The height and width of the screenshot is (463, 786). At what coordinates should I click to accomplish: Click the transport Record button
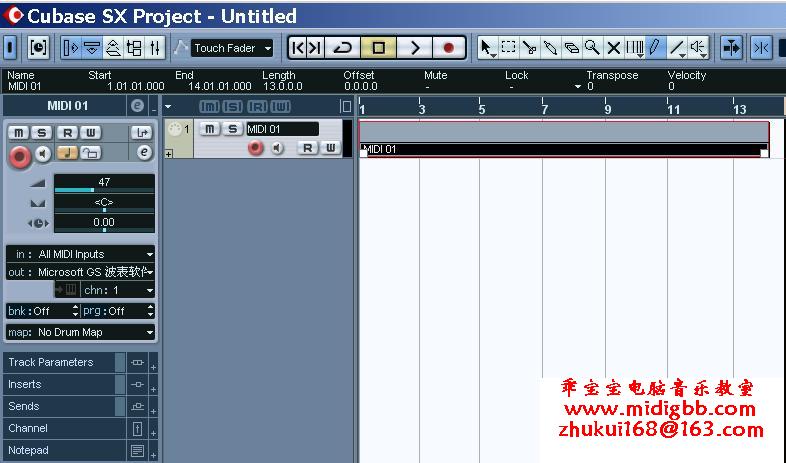449,48
